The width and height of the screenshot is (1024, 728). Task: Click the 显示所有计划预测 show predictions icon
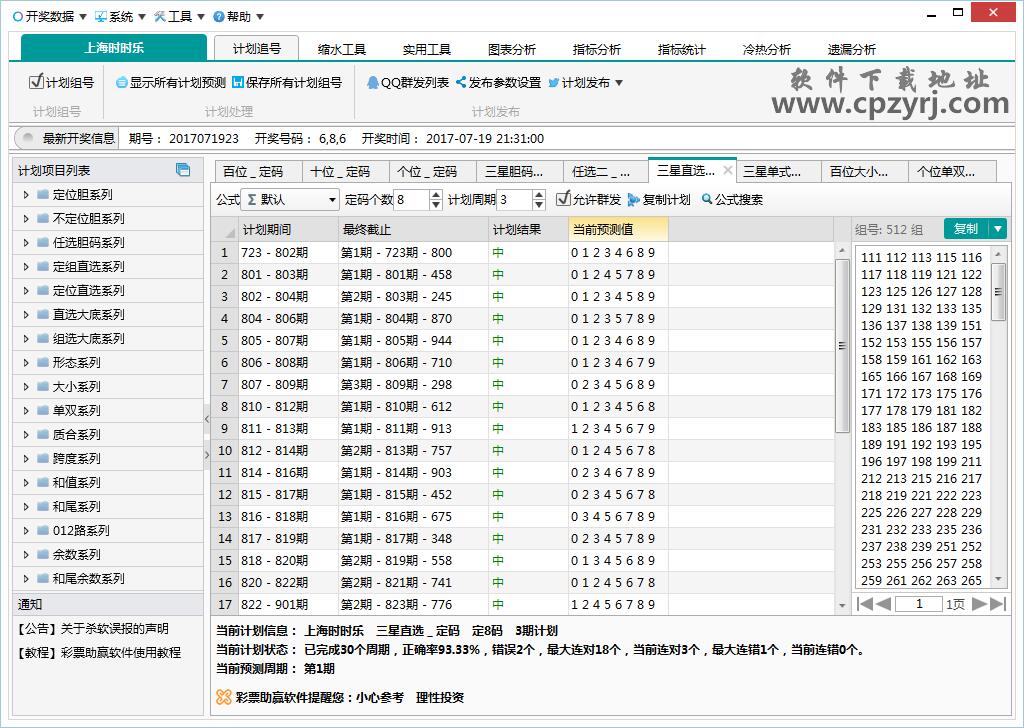pos(121,85)
